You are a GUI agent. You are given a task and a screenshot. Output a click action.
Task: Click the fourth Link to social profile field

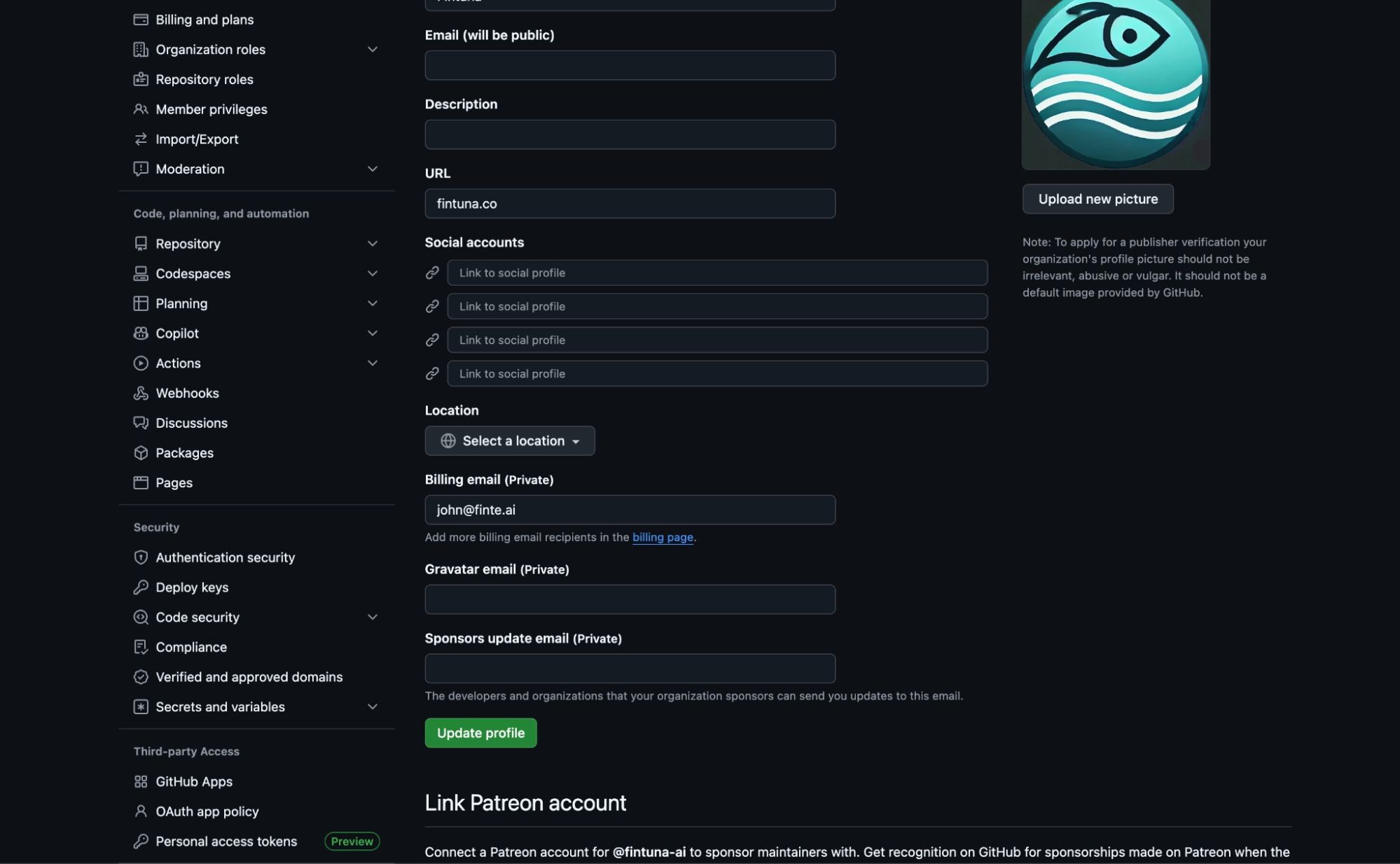[x=717, y=374]
